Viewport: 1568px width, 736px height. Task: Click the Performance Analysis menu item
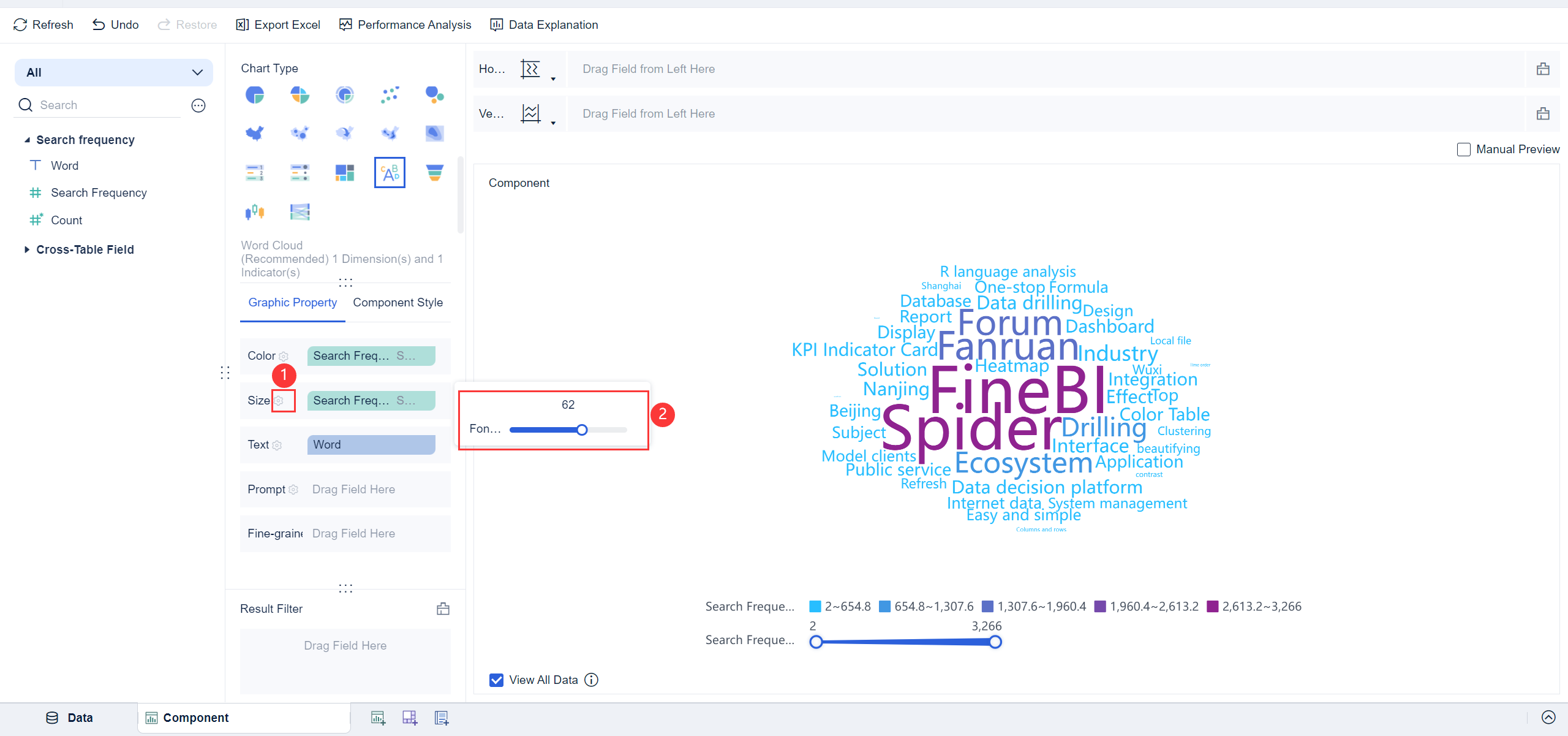point(405,25)
